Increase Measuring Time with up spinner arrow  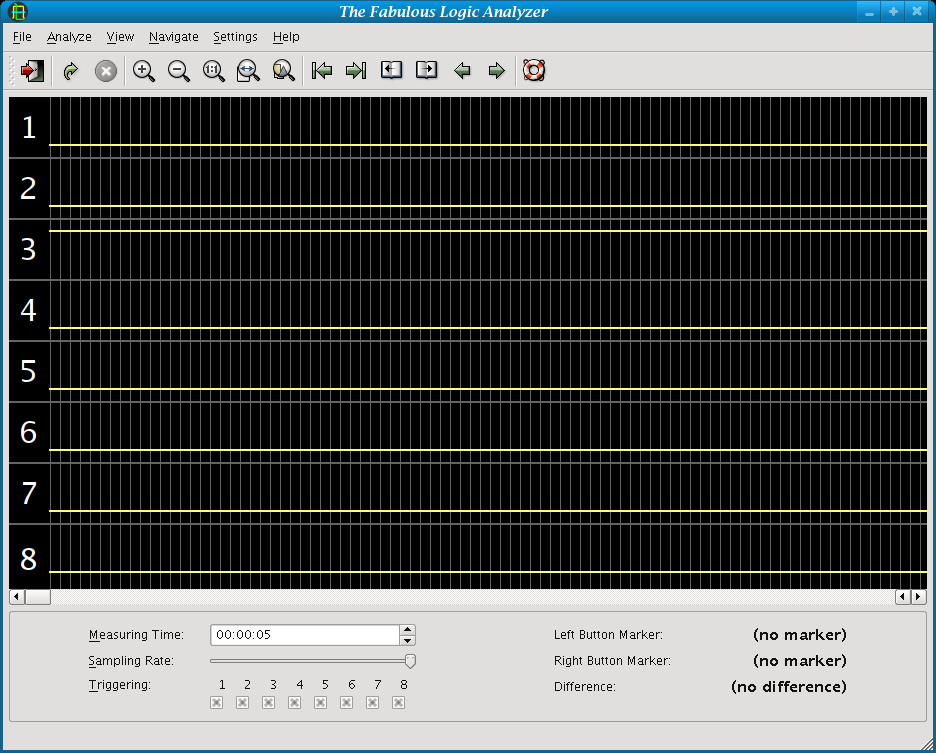coord(407,630)
